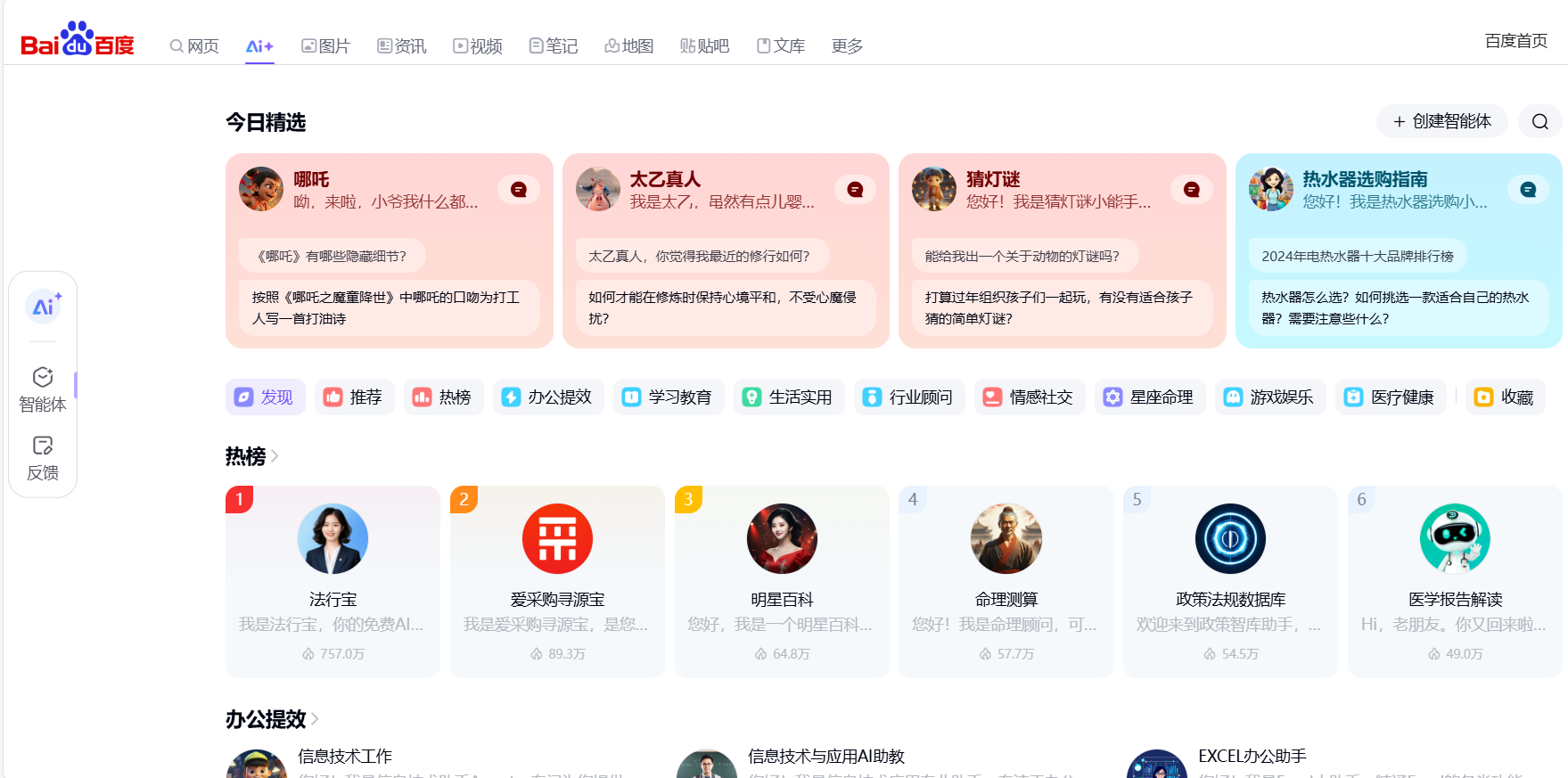
Task: Open the EXCEL办公助手 agent title
Action: point(1252,756)
